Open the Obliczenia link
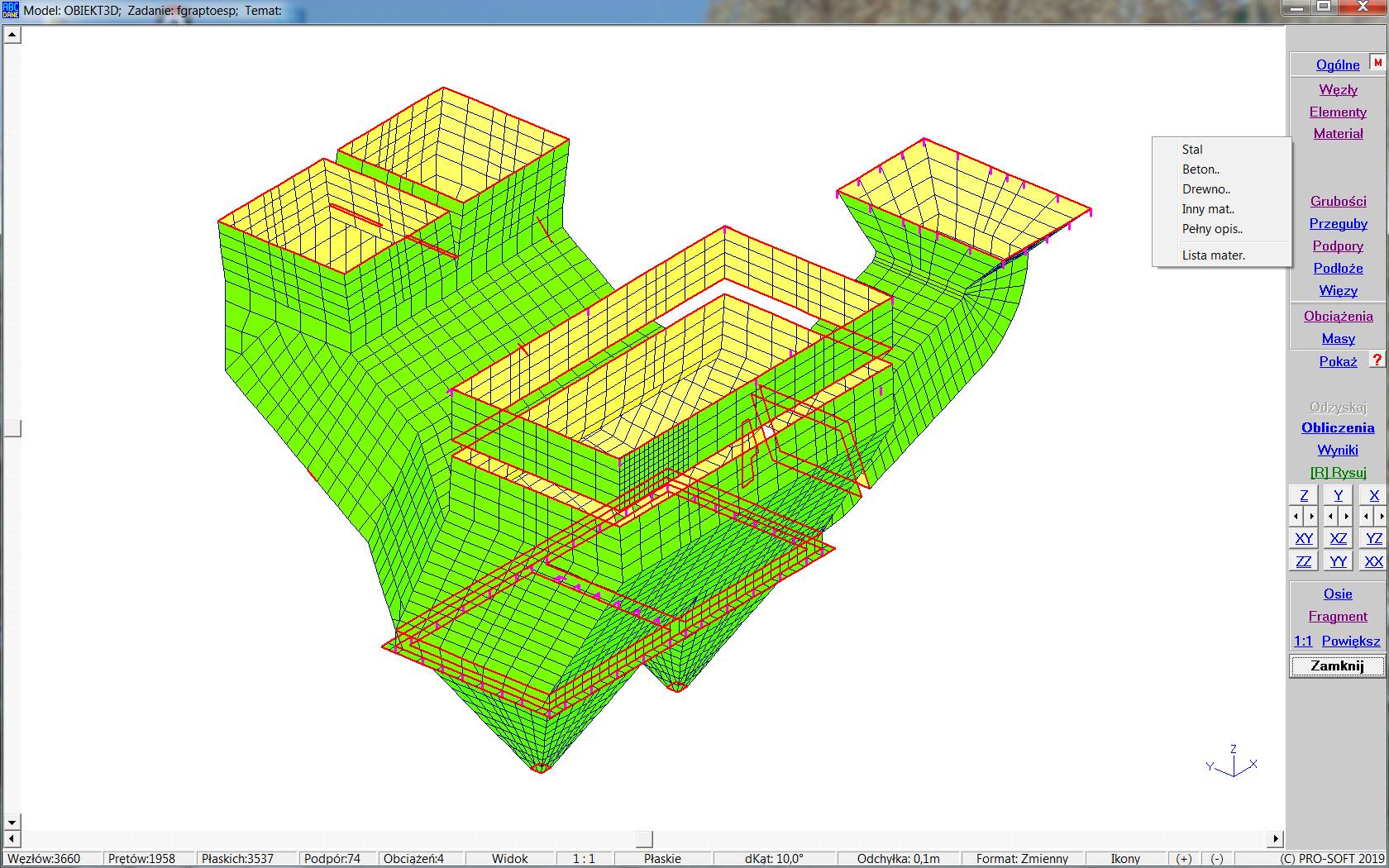 tap(1338, 427)
